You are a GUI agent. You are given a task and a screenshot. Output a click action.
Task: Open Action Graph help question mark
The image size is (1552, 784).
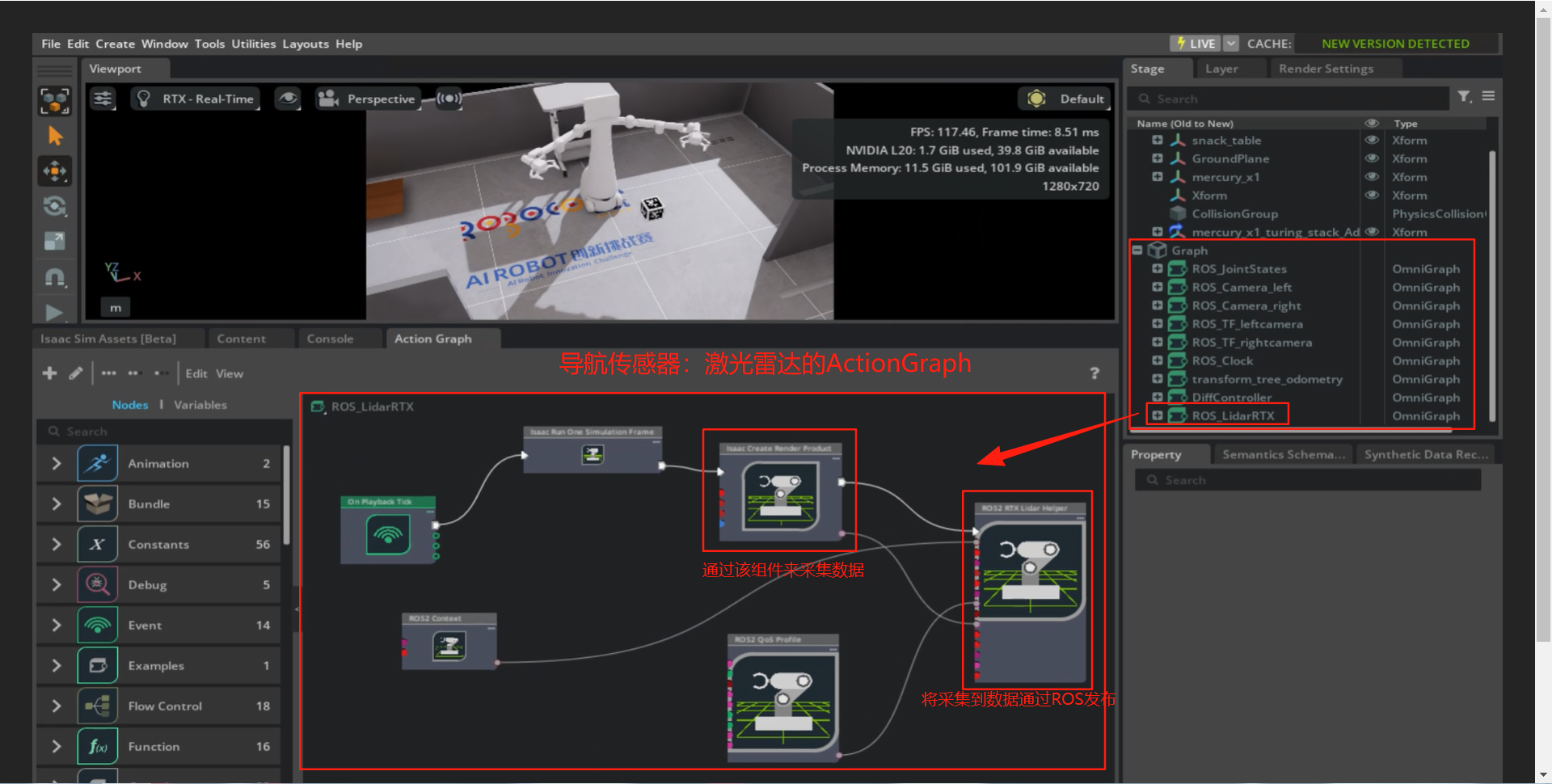(x=1094, y=373)
